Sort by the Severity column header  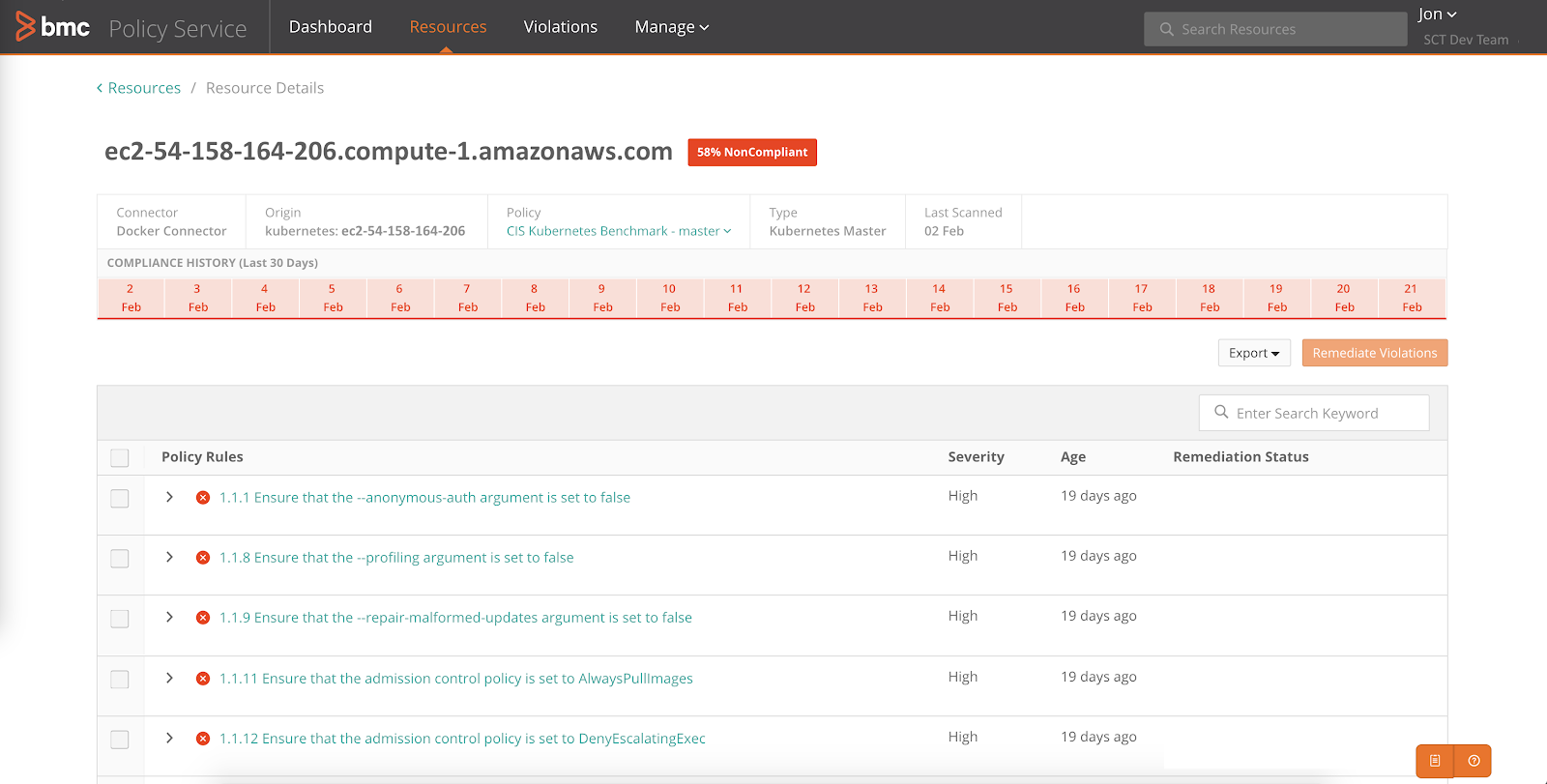pyautogui.click(x=976, y=457)
